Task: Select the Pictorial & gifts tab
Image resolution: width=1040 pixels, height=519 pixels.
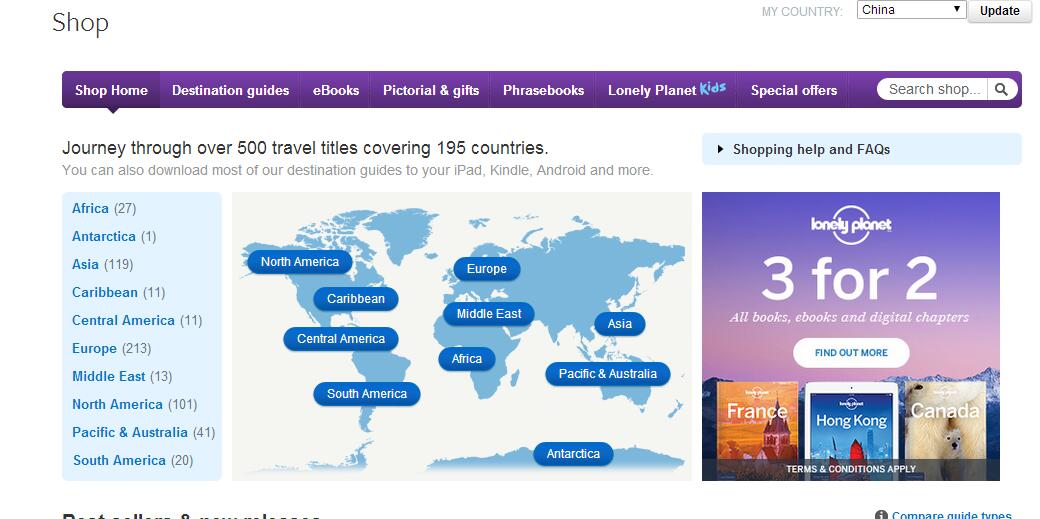Action: (430, 90)
